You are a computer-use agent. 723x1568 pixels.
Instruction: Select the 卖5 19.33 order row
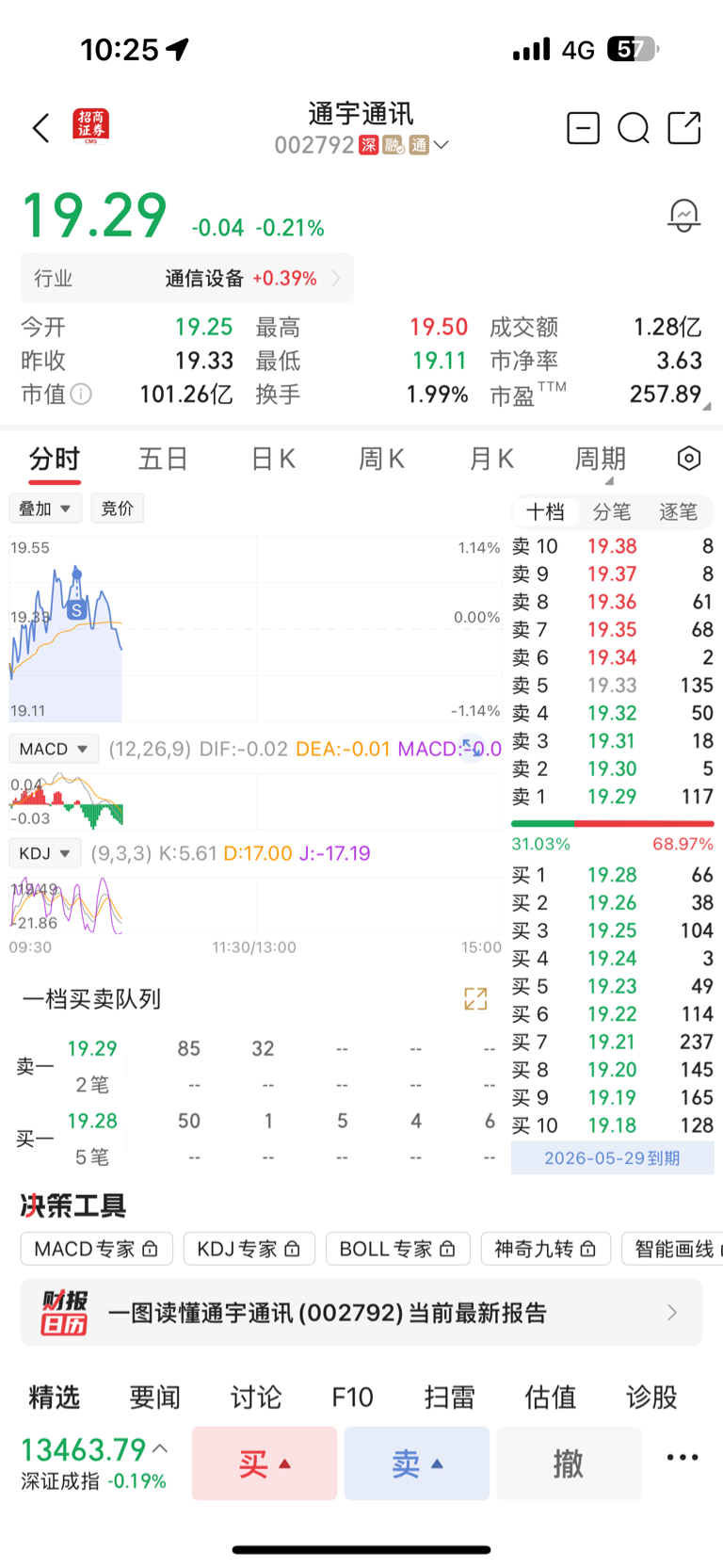(x=613, y=686)
